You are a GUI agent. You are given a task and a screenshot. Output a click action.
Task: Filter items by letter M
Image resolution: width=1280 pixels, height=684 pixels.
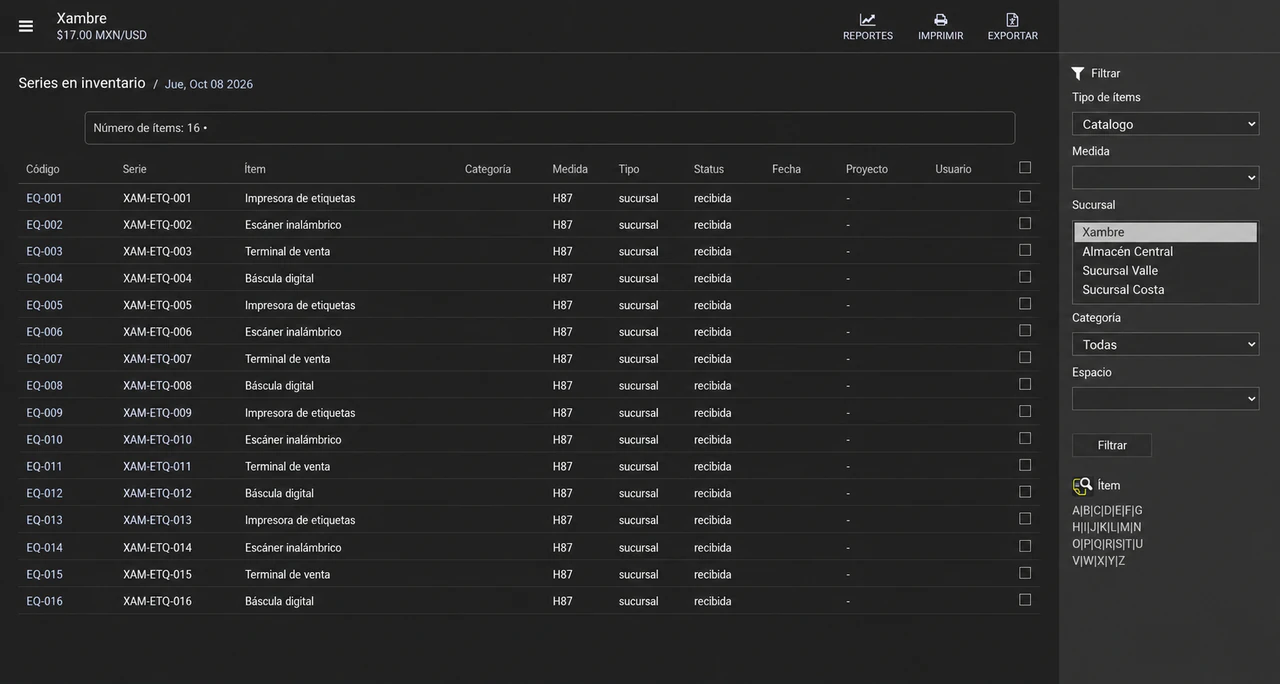pyautogui.click(x=1123, y=527)
